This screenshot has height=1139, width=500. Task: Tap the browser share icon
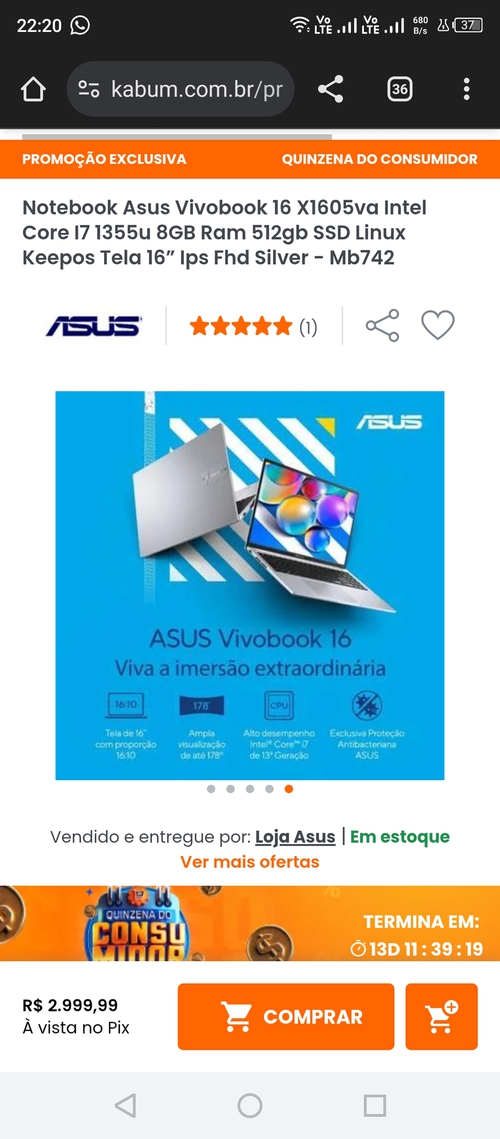[x=331, y=90]
